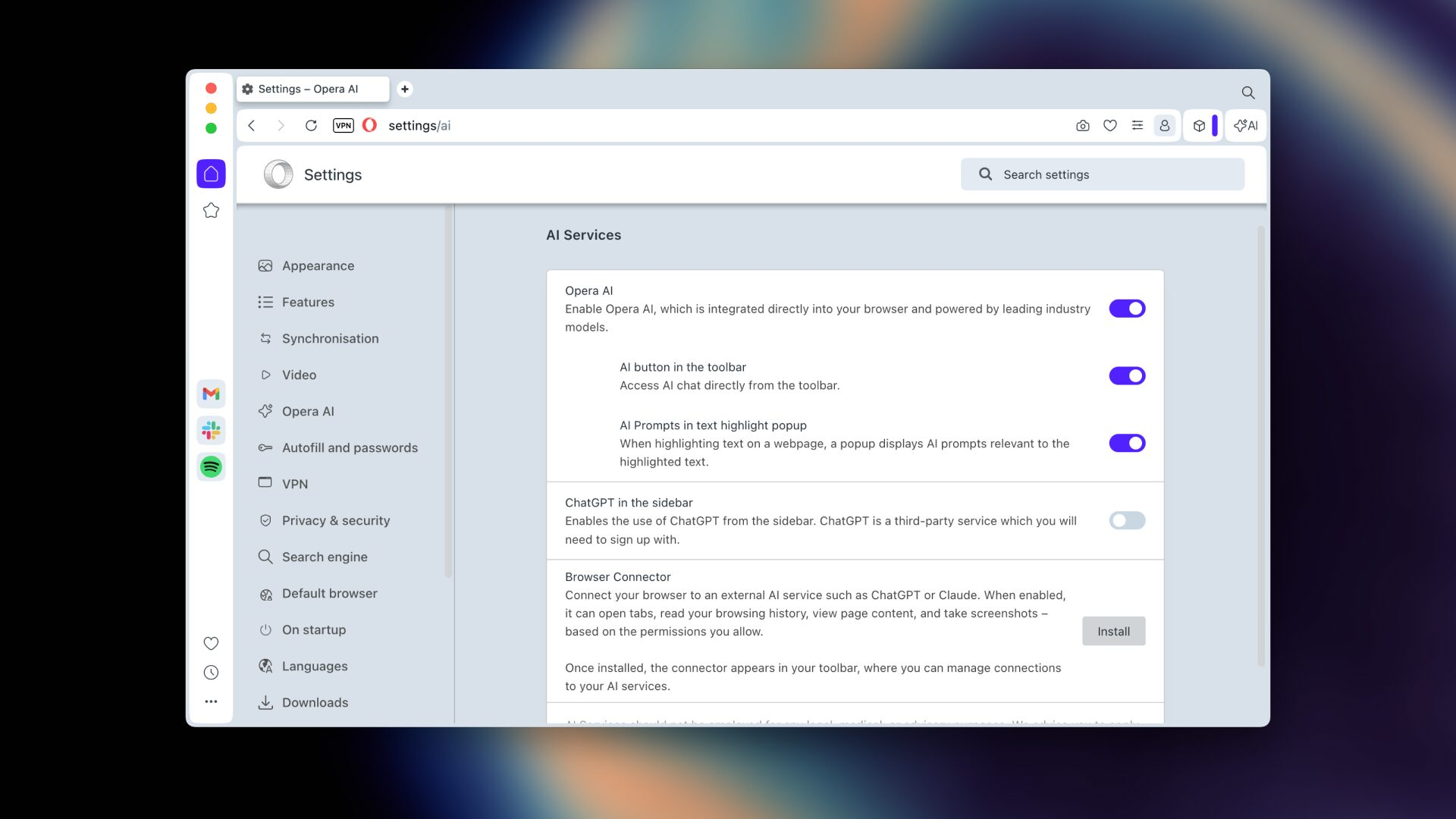Open Autofill and passwords settings
The width and height of the screenshot is (1456, 819).
[x=339, y=447]
